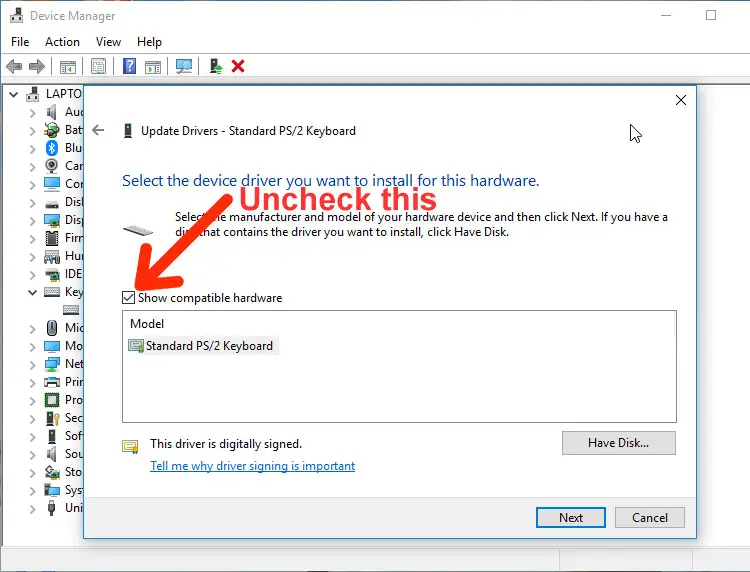Click the Next button
The image size is (750, 572).
point(571,517)
